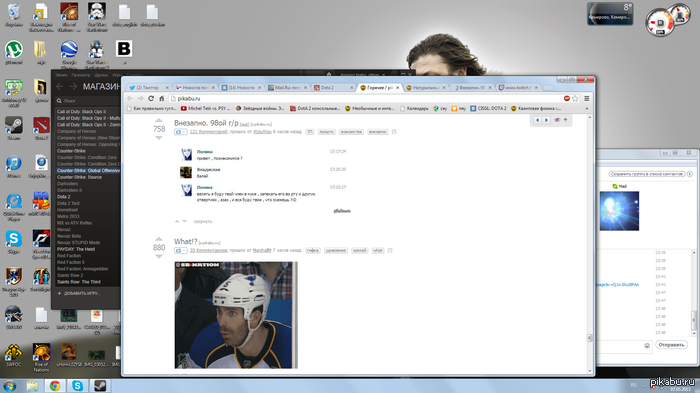
Task: Switch to Steam in the taskbar
Action: tap(100, 386)
